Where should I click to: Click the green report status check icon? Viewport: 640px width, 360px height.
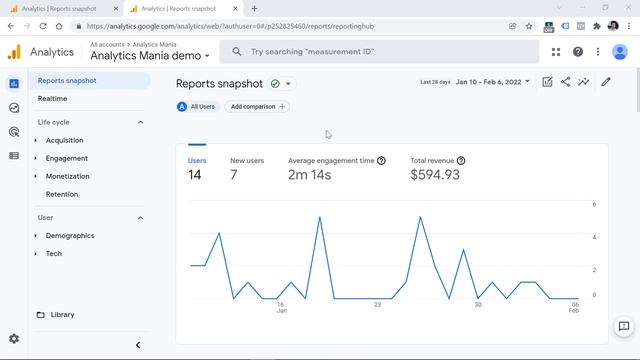(x=275, y=84)
